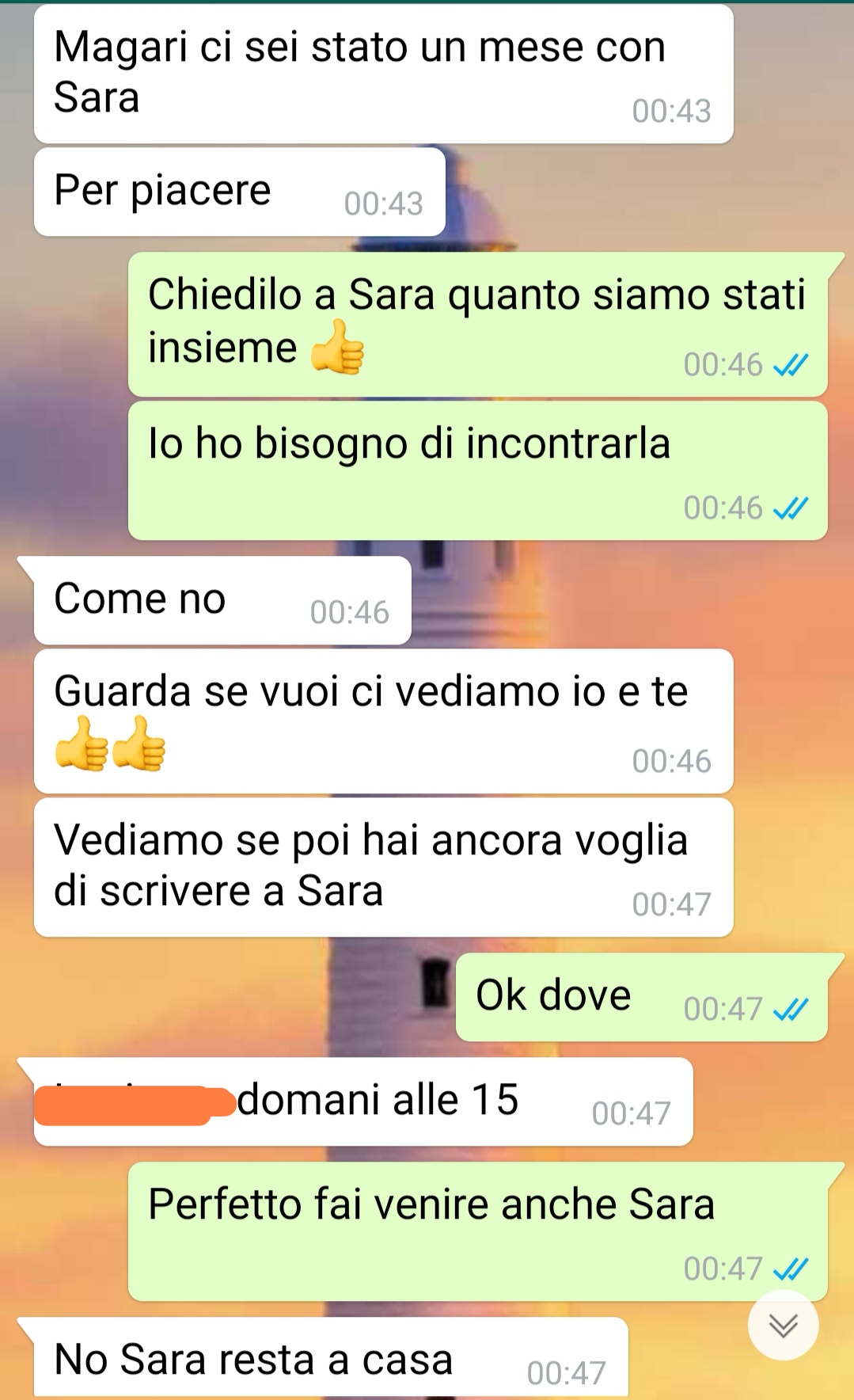Tap read receipt ticks on 'Ok dove'

point(791,1009)
